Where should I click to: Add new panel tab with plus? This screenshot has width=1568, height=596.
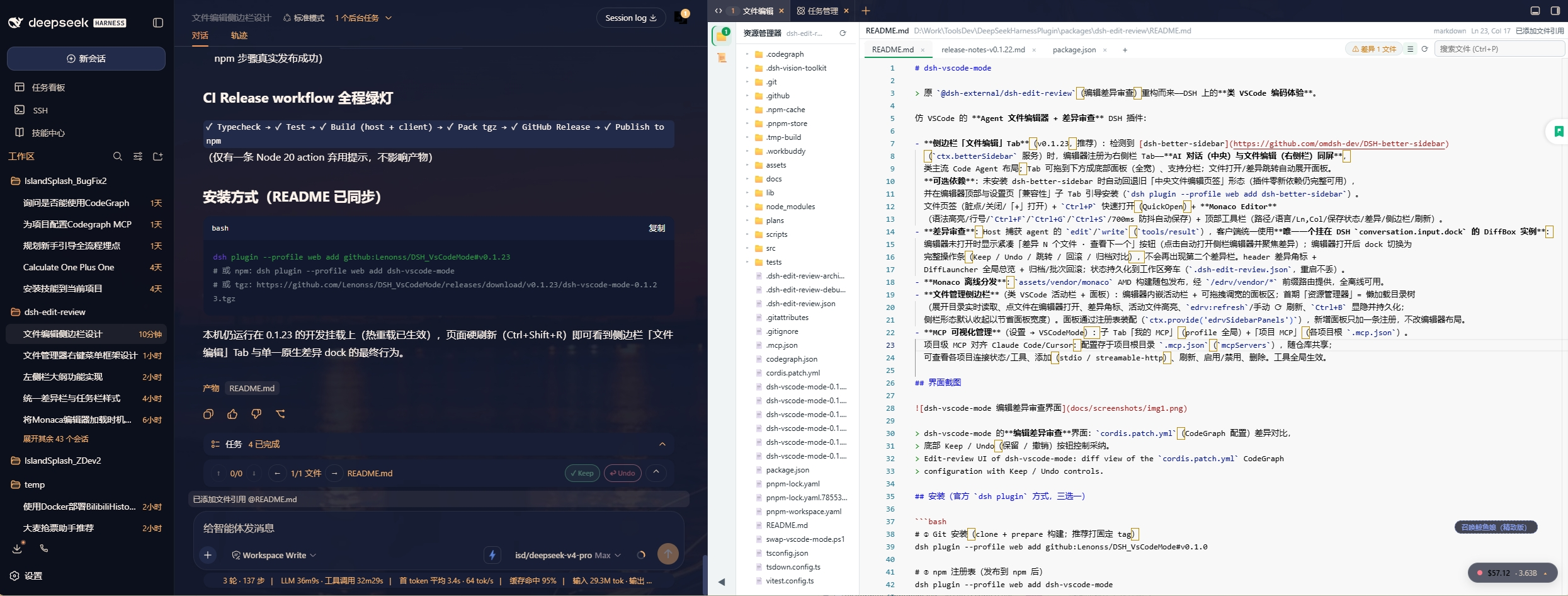[x=866, y=11]
